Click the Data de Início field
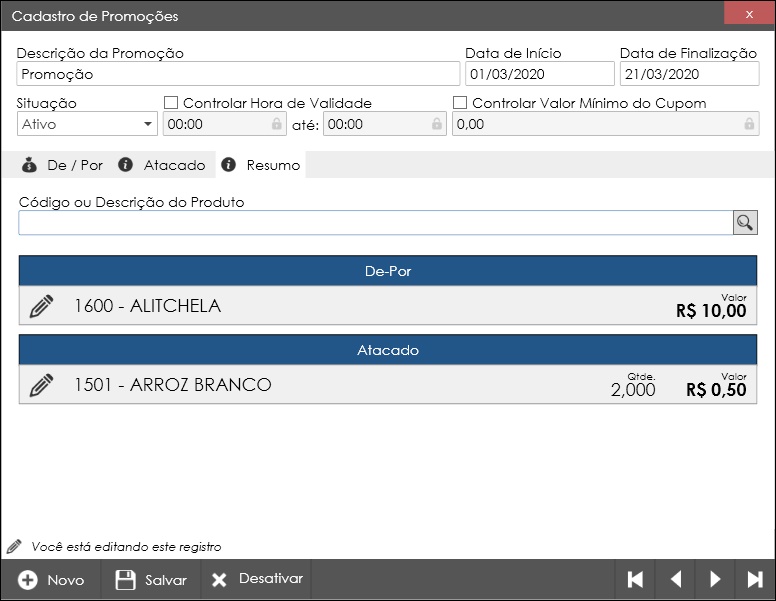776x601 pixels. [x=539, y=74]
